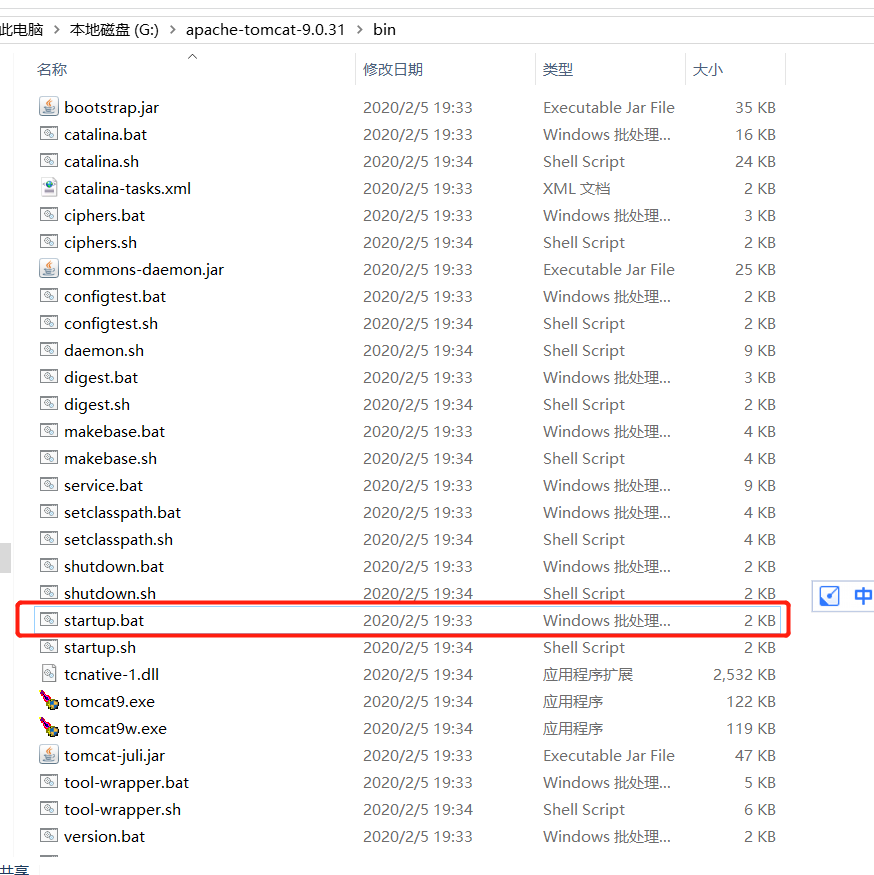This screenshot has height=875, width=874.
Task: Click the digest.sh file icon
Action: tap(49, 403)
